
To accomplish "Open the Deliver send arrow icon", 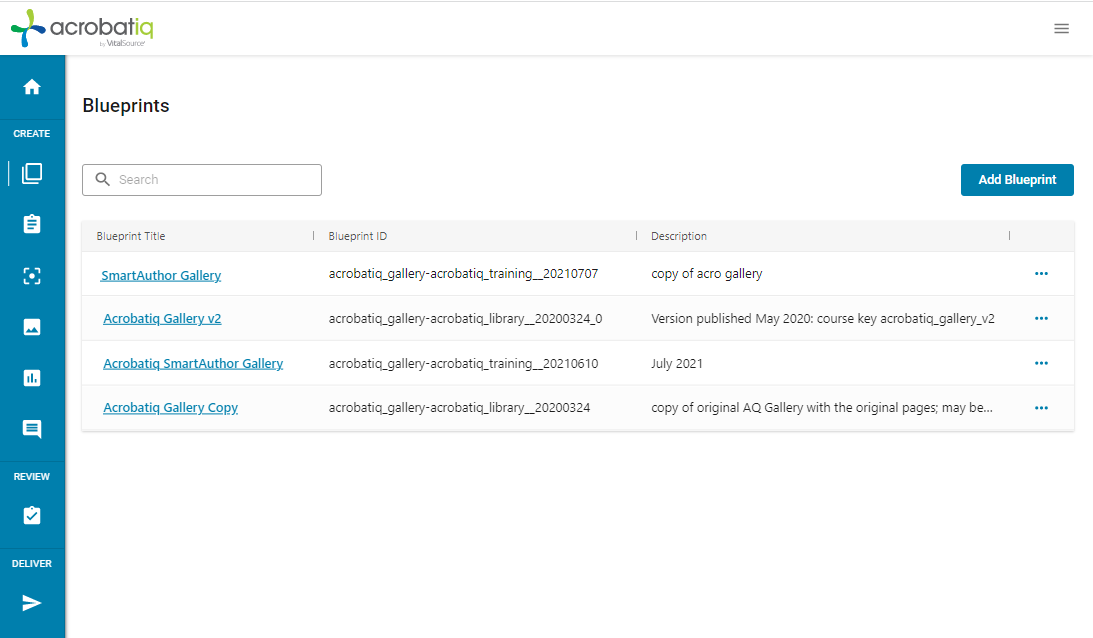I will pyautogui.click(x=32, y=602).
